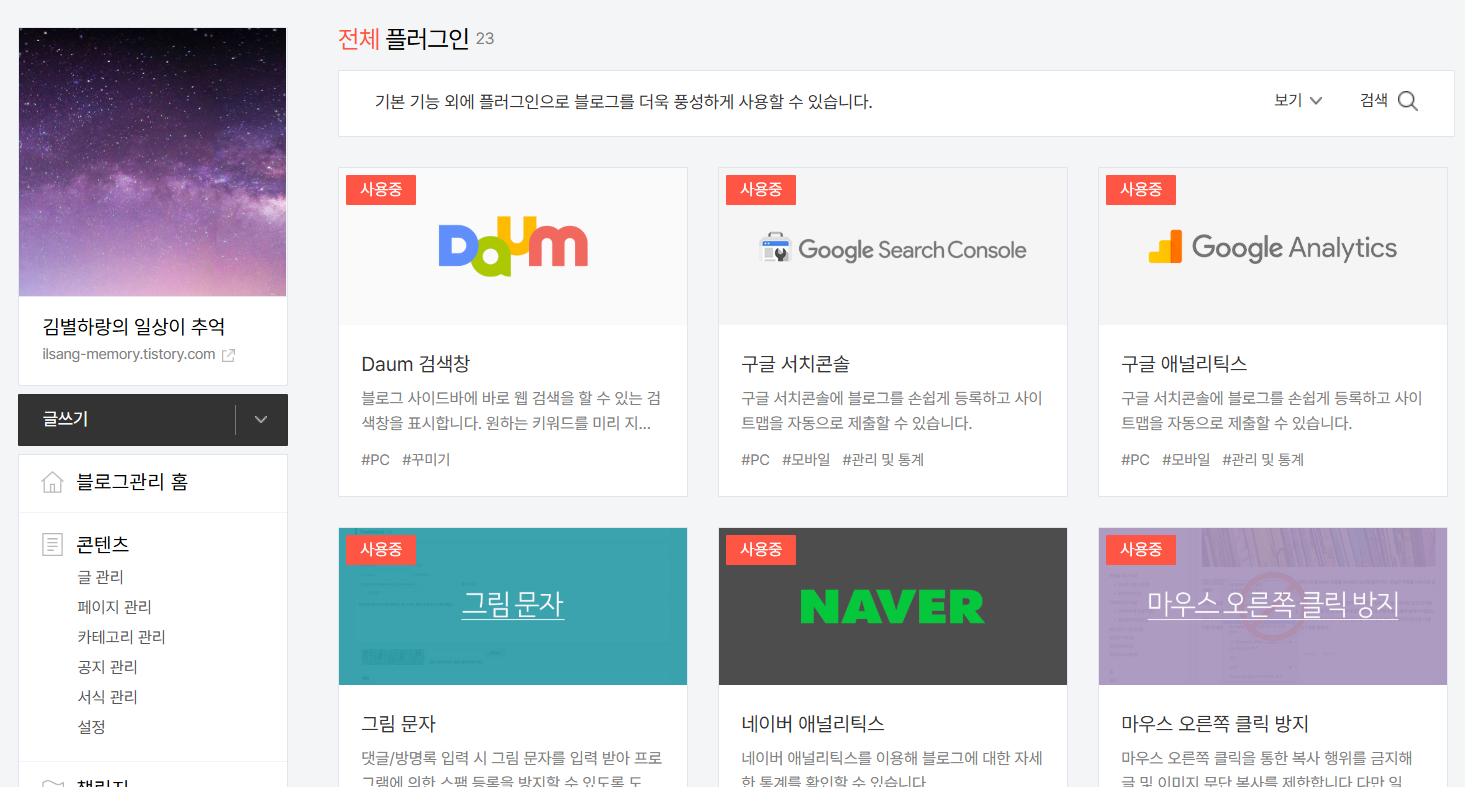Go to 글 관리
The height and width of the screenshot is (787, 1465).
[100, 577]
